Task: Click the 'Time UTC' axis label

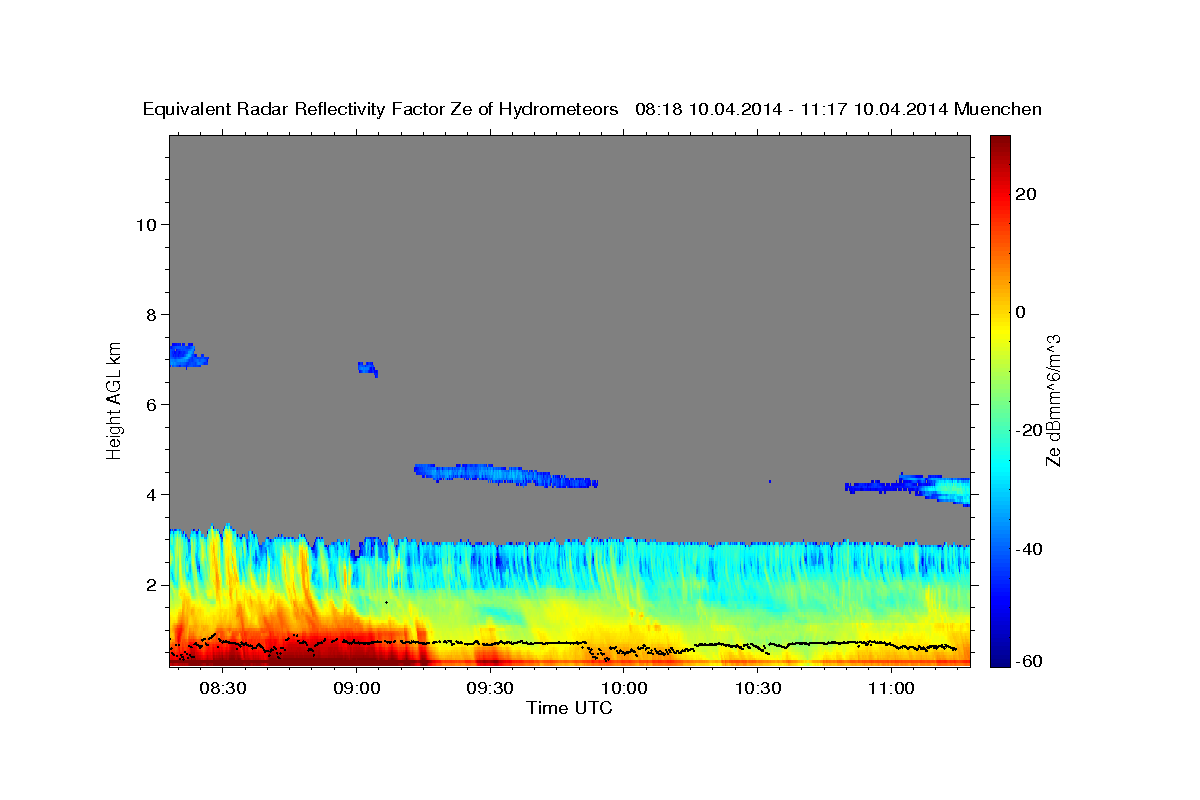Action: (569, 708)
